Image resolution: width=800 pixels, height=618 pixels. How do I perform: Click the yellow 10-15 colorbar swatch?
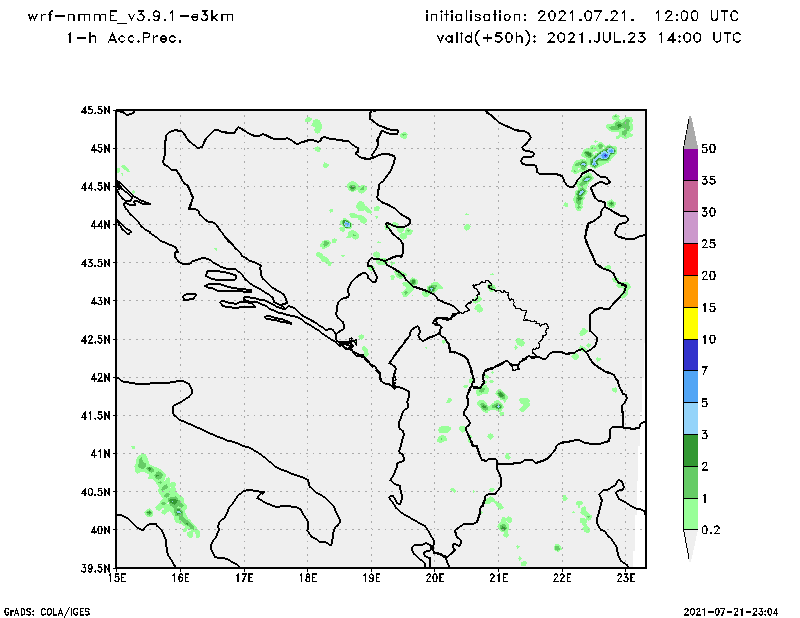click(x=690, y=323)
